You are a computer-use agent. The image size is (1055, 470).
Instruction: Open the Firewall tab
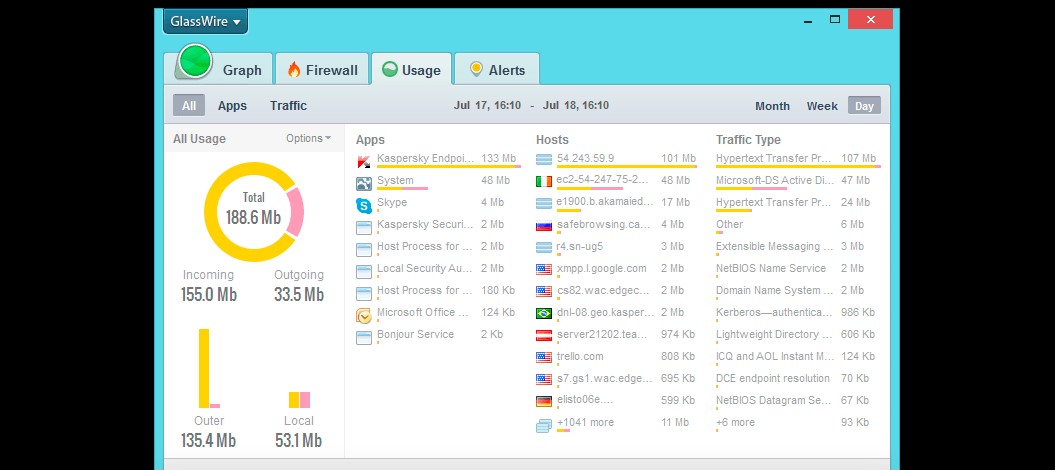(322, 69)
